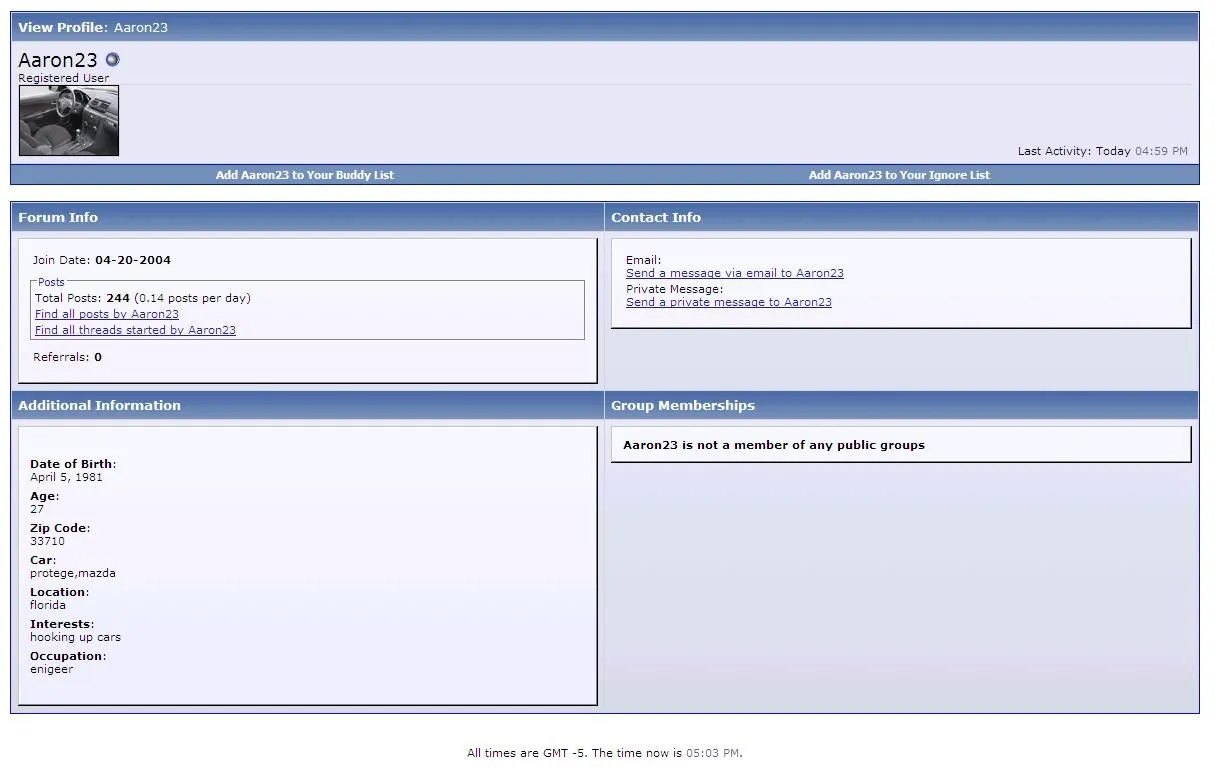Click the Contact Info section header
Screen dimensions: 1215x771
(x=656, y=217)
